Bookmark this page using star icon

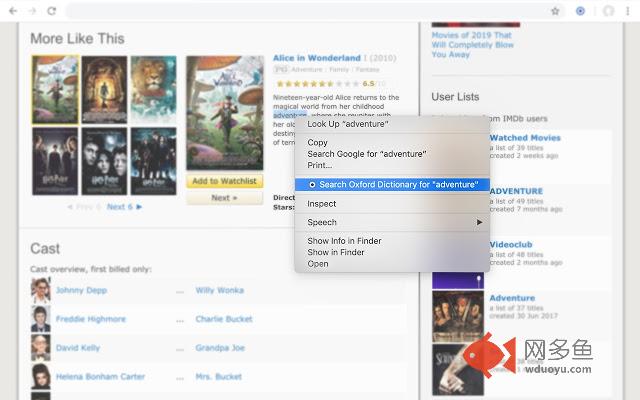click(555, 11)
